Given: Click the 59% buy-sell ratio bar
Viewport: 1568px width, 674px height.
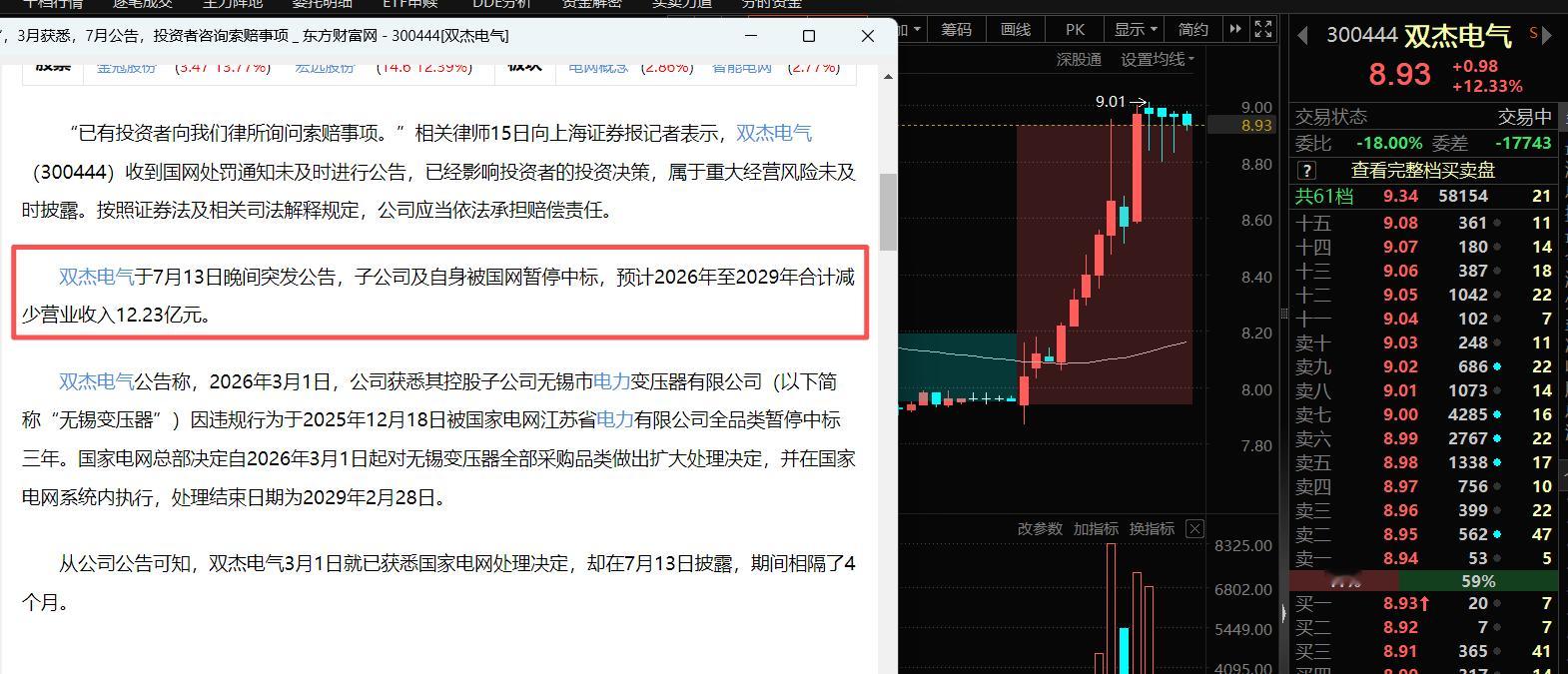Looking at the screenshot, I should tap(1478, 581).
